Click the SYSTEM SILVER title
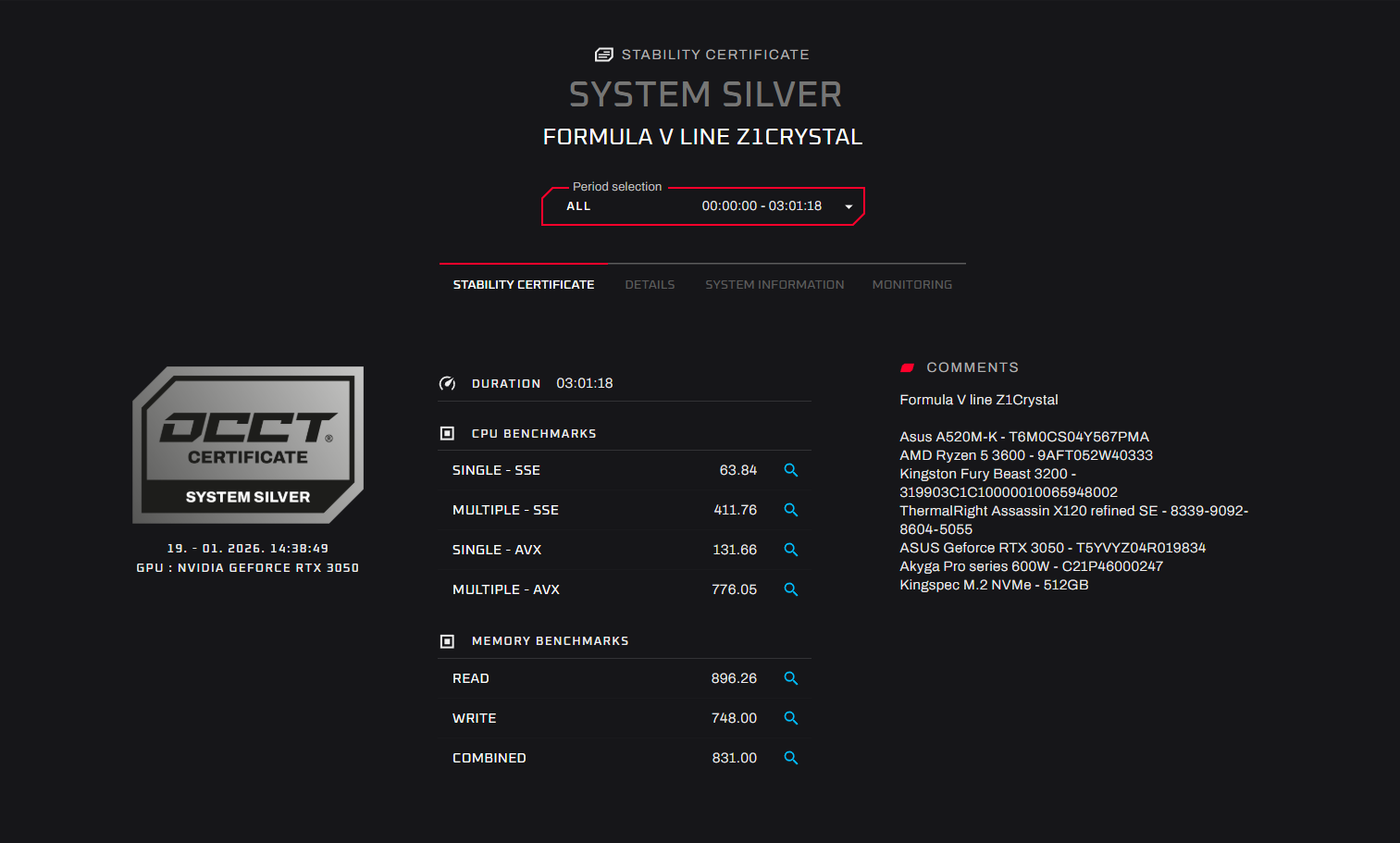The width and height of the screenshot is (1400, 843). point(705,94)
